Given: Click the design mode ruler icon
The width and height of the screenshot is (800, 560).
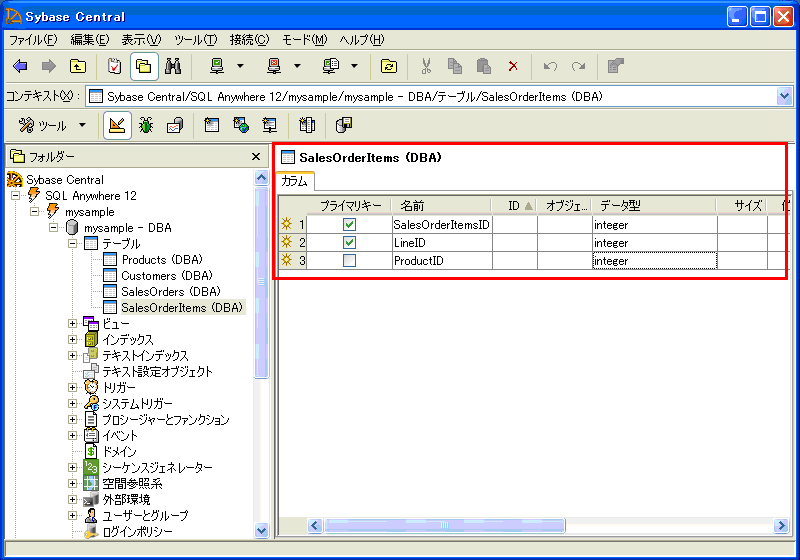Looking at the screenshot, I should click(x=116, y=125).
